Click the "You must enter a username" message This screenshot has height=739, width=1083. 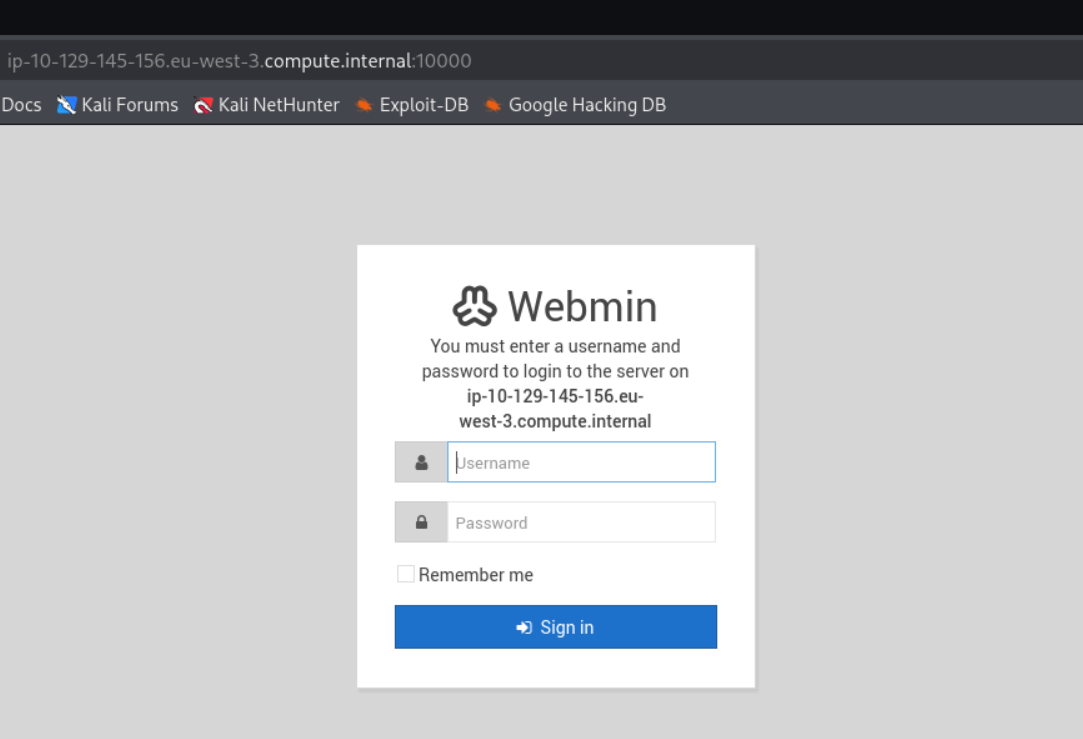tap(555, 358)
